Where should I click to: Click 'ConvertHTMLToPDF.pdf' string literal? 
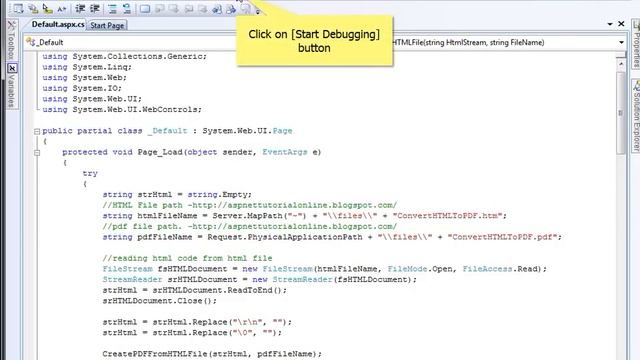coord(502,237)
